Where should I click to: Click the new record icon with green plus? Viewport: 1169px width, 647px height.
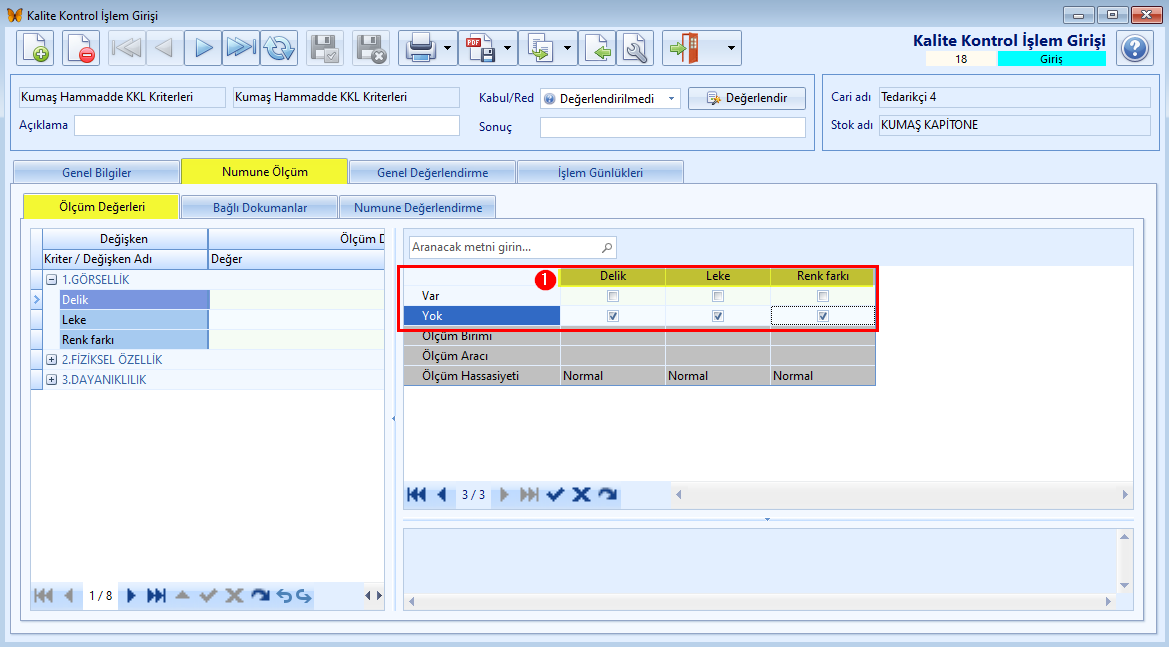tap(35, 48)
